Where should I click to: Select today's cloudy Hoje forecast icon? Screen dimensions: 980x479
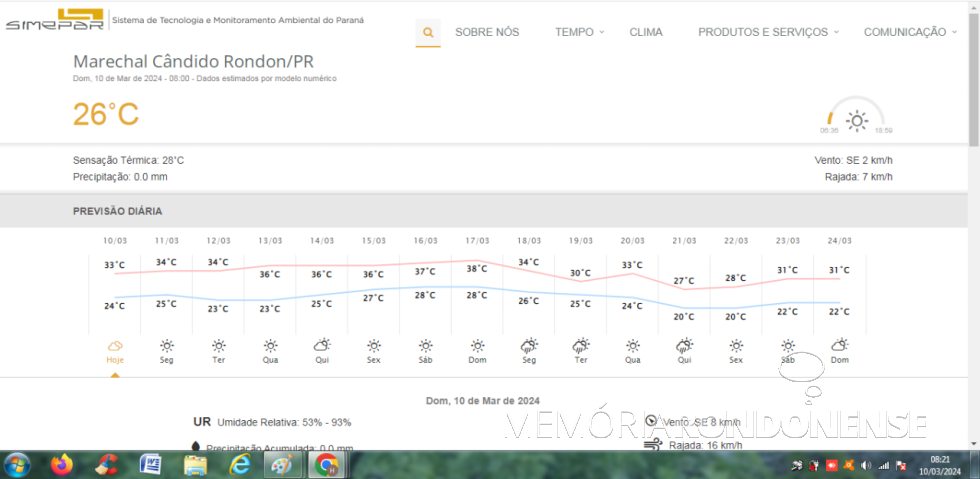pyautogui.click(x=115, y=345)
